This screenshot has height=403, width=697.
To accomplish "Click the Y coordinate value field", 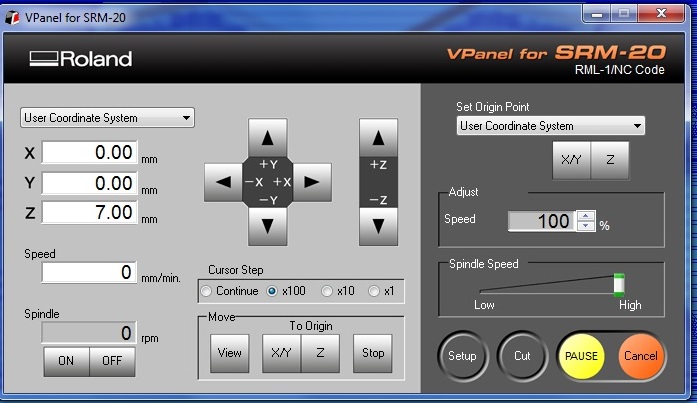I will pos(89,183).
